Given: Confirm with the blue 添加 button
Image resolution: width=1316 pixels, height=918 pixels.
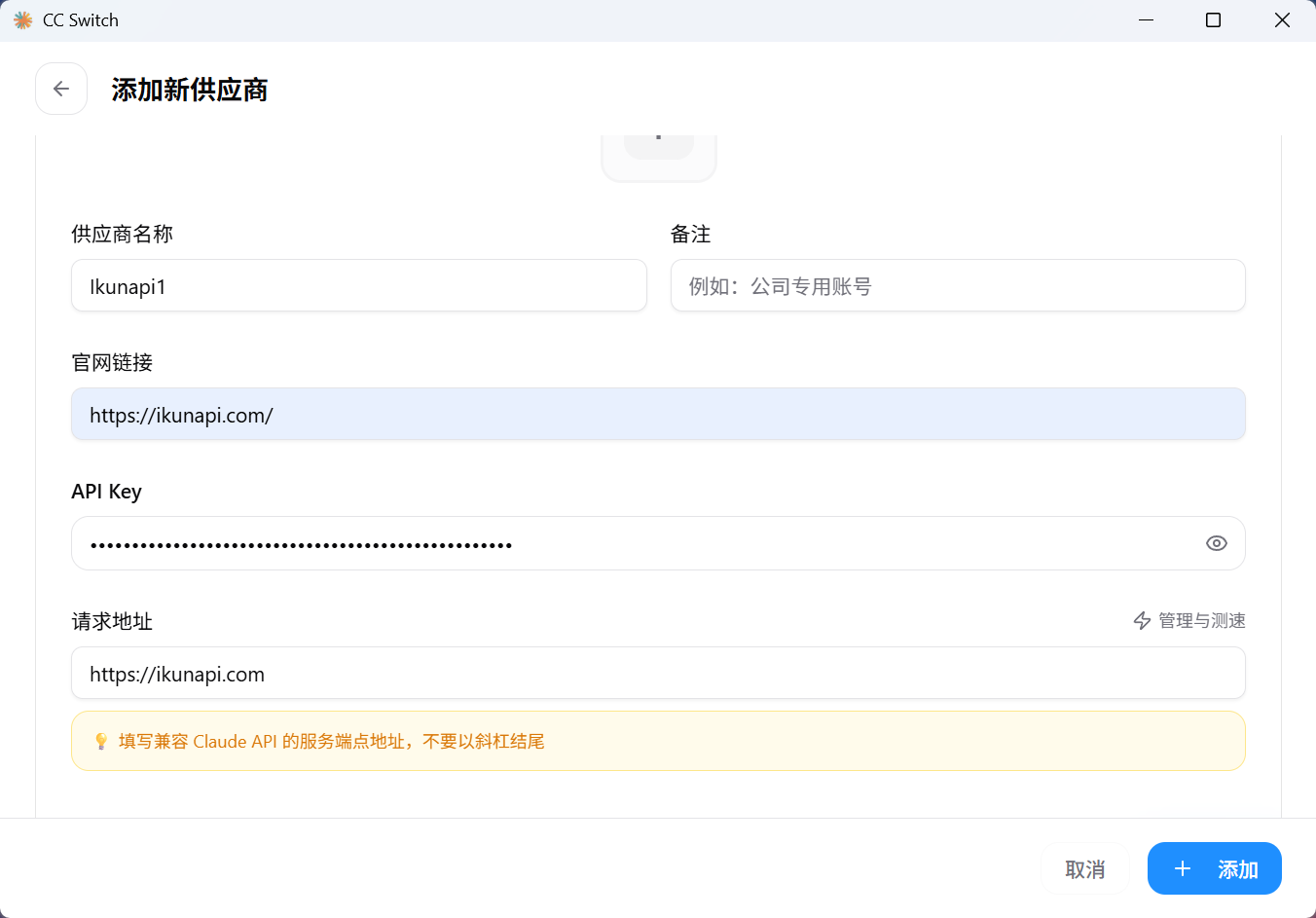Looking at the screenshot, I should [1215, 868].
